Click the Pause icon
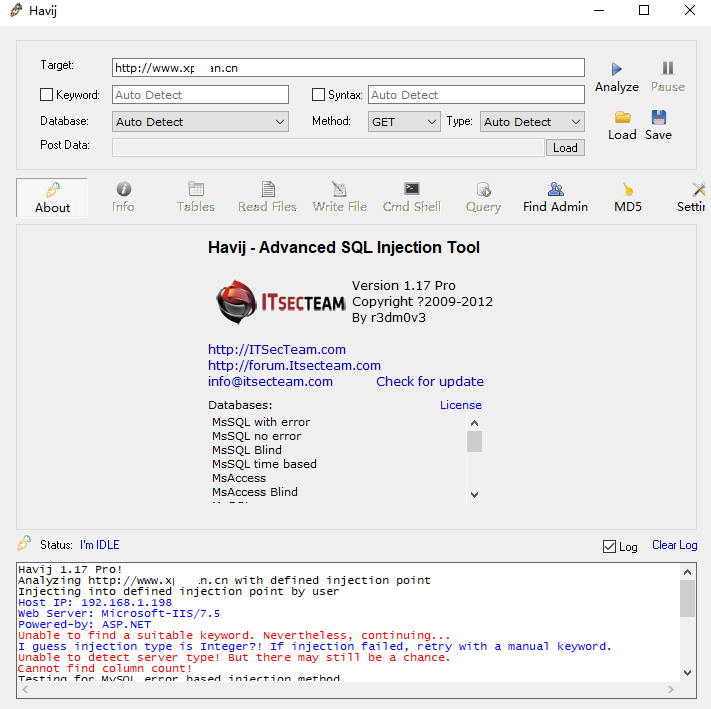 pyautogui.click(x=667, y=68)
